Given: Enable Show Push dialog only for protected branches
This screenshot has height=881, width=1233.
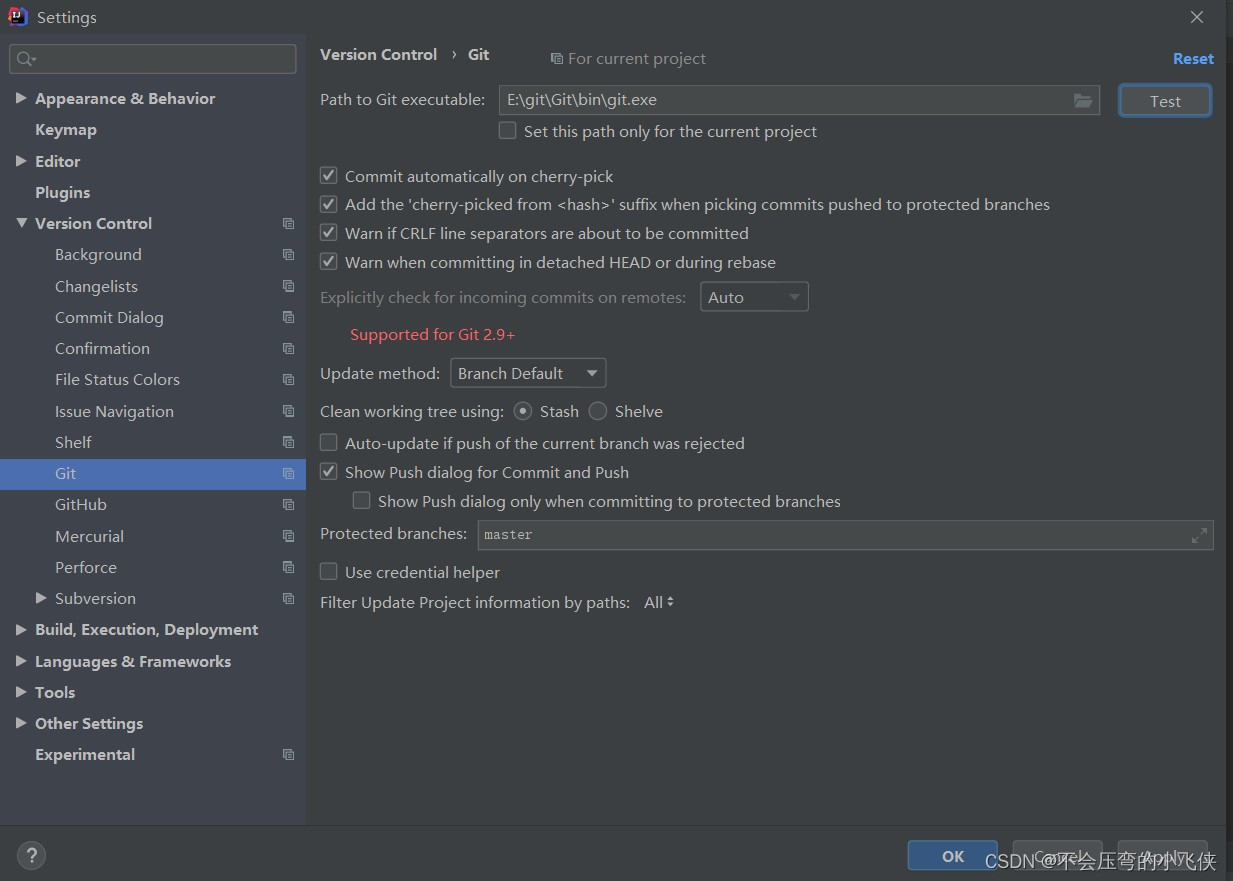Looking at the screenshot, I should [361, 501].
